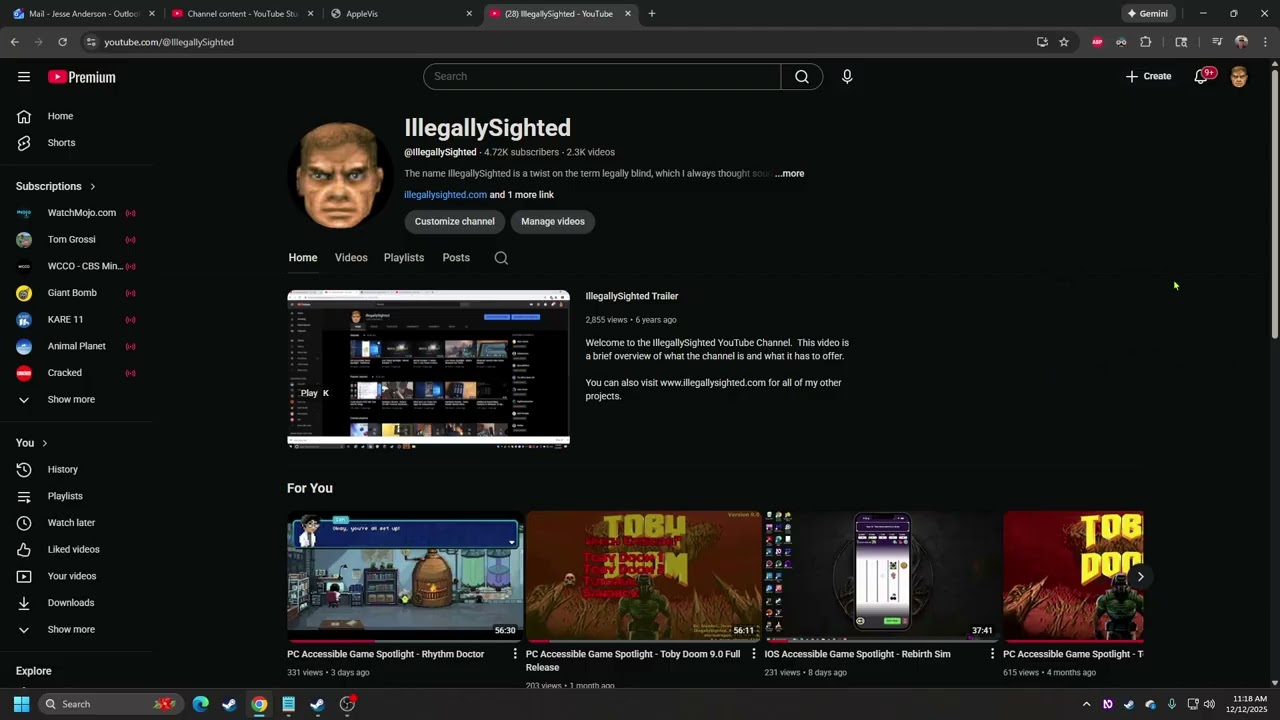Play the IllegallySighted Trailer video thumbnail
Screen dimensions: 1280x720
coord(428,368)
